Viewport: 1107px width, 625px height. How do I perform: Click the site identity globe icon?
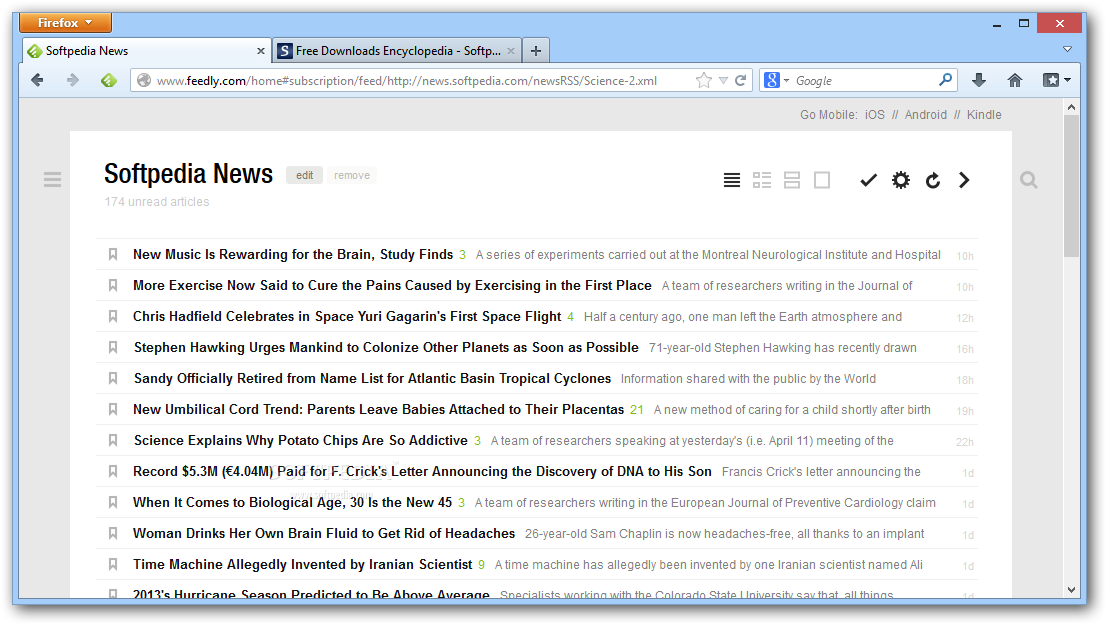[x=144, y=81]
